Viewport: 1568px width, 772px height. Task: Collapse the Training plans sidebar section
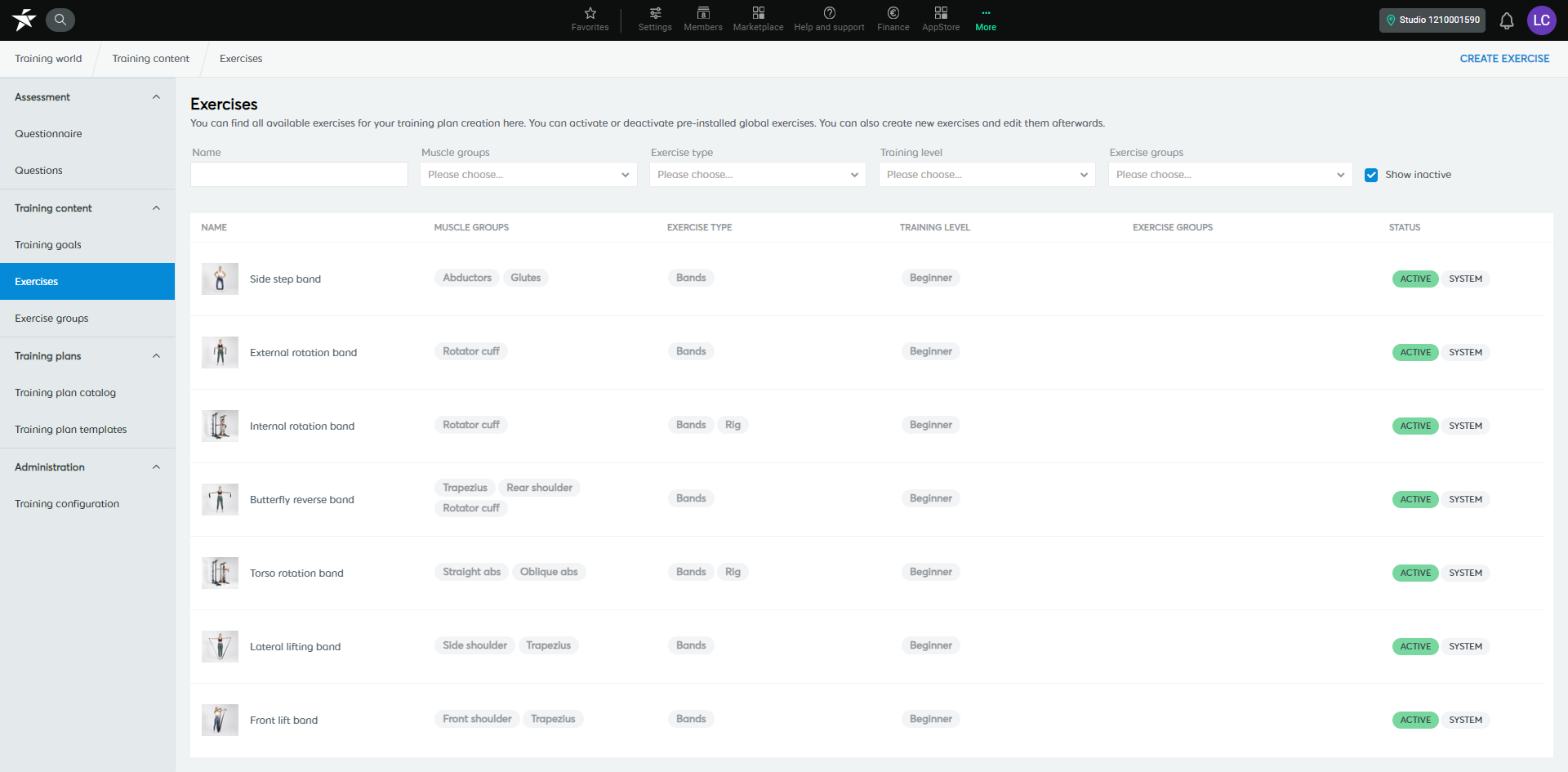pos(156,356)
